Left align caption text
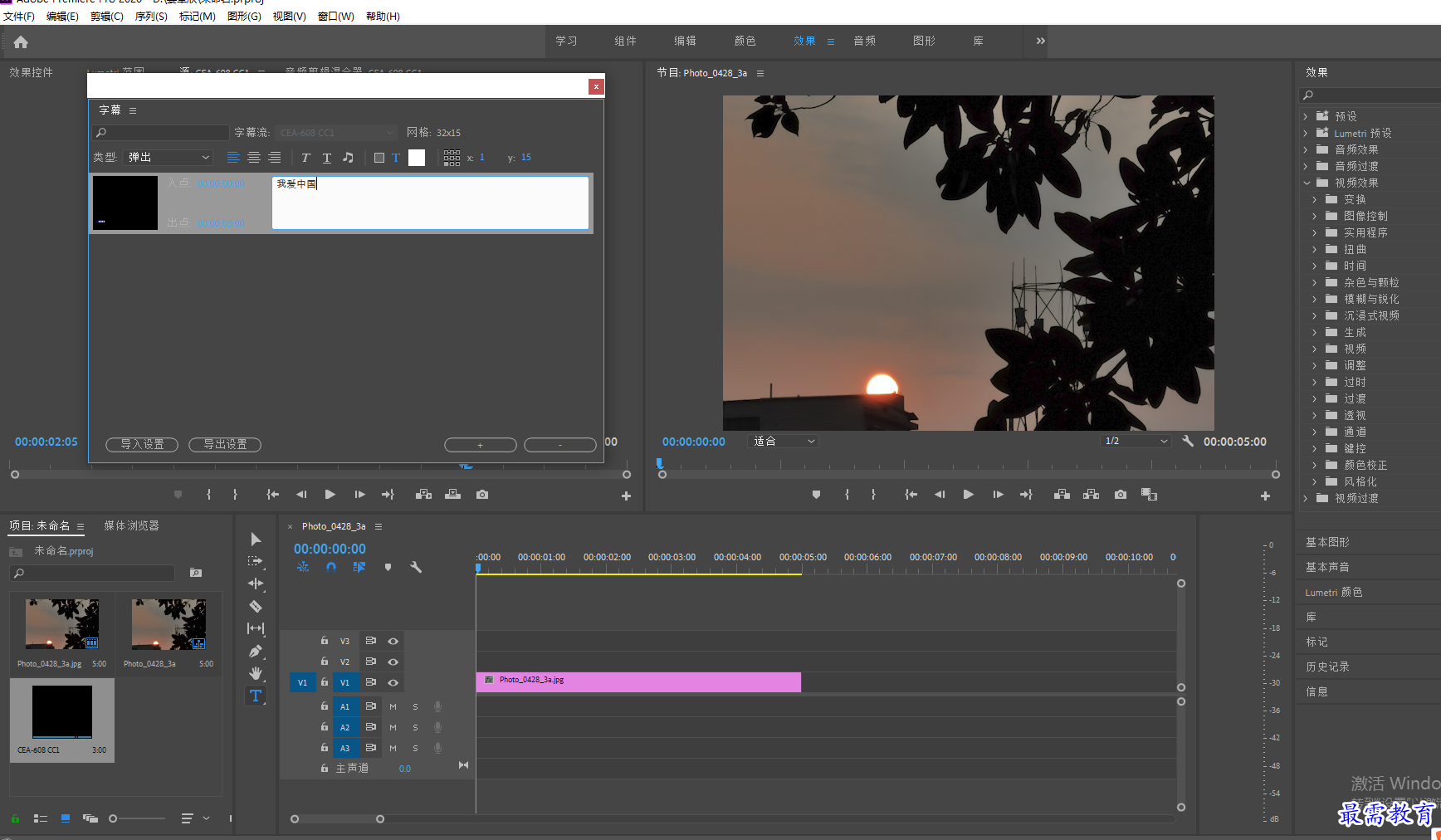This screenshot has width=1441, height=840. (233, 158)
